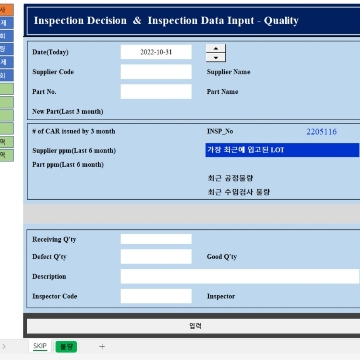This screenshot has width=360, height=360.
Task: Click the Defect Q'ty input box
Action: pos(156,257)
